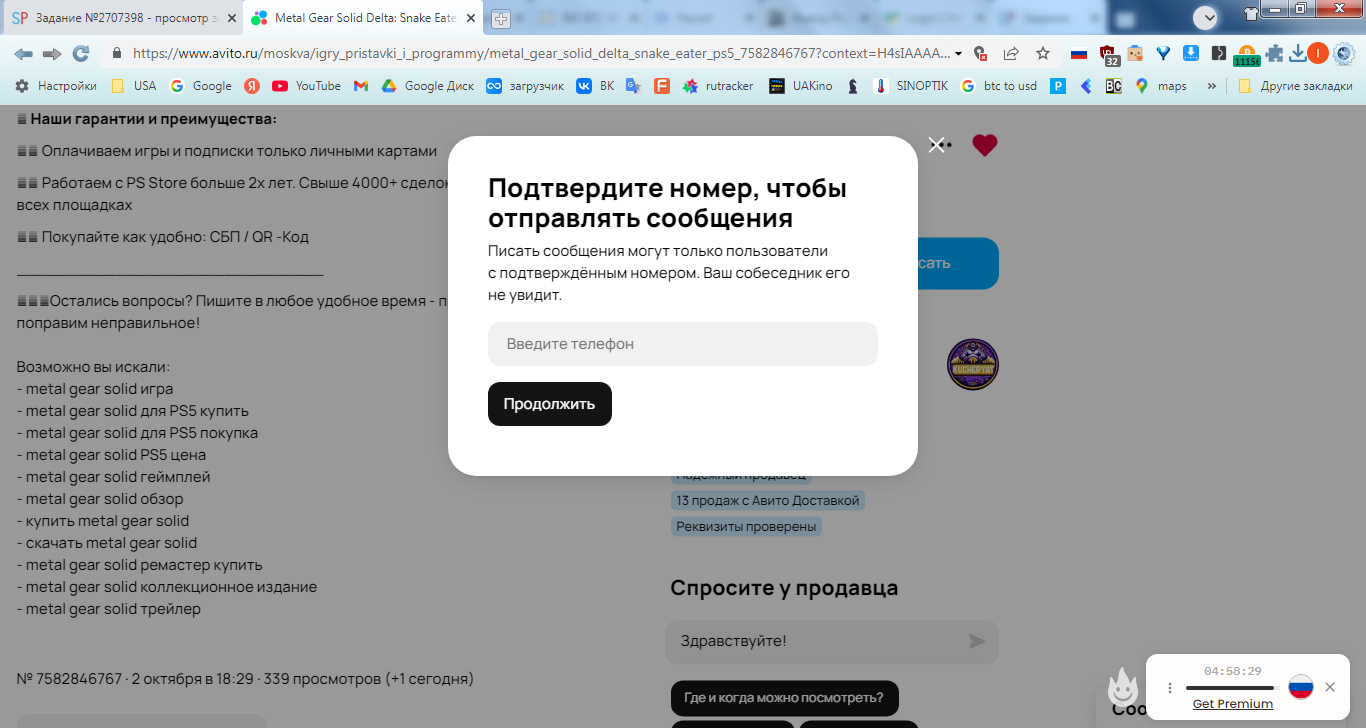Open the uBlock shield extension with badge 32

point(1109,55)
